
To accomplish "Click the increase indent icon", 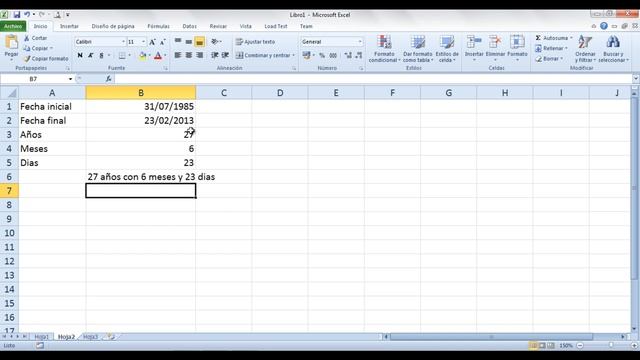I will click(x=225, y=55).
